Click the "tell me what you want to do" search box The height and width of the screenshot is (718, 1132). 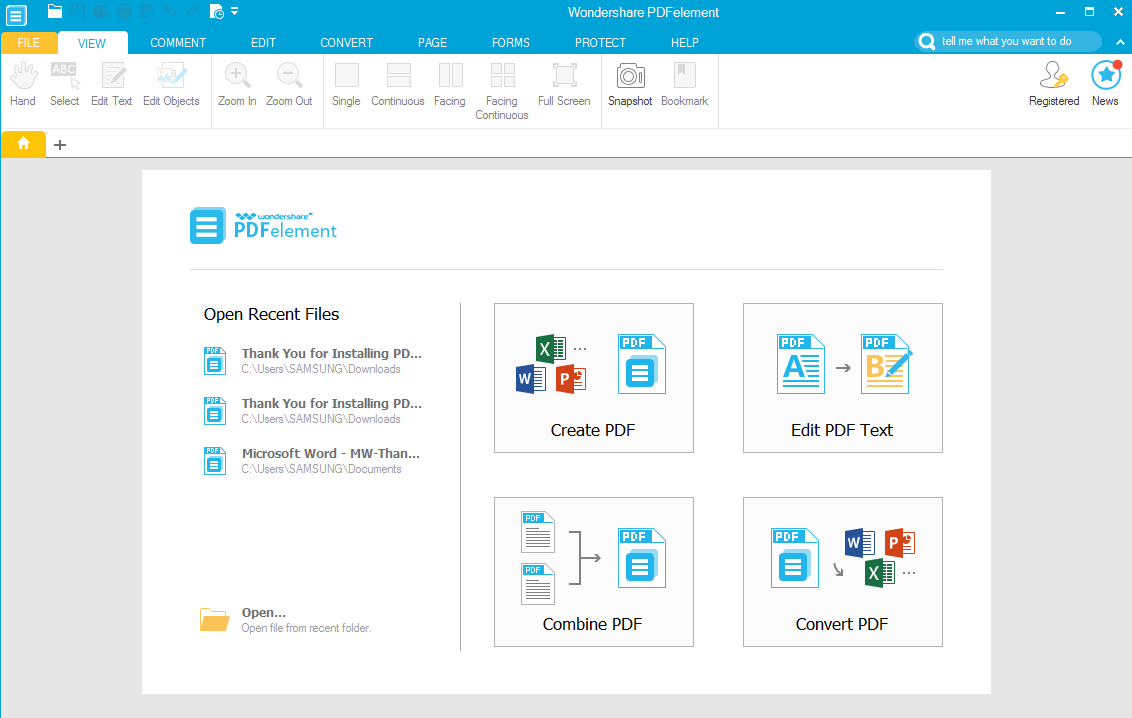1008,42
